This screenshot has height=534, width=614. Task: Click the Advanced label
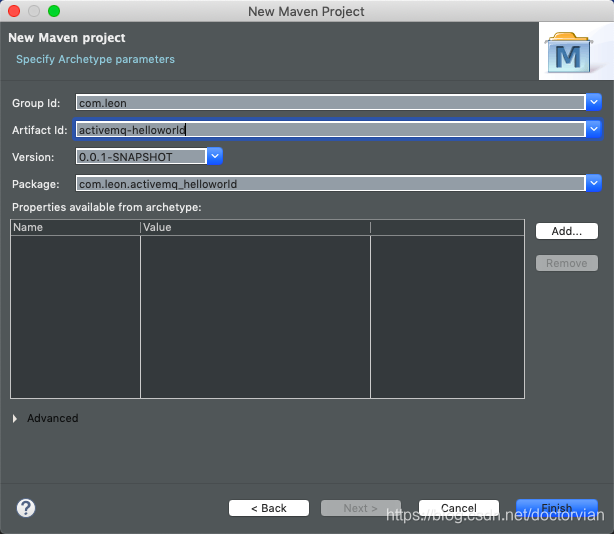tap(53, 419)
